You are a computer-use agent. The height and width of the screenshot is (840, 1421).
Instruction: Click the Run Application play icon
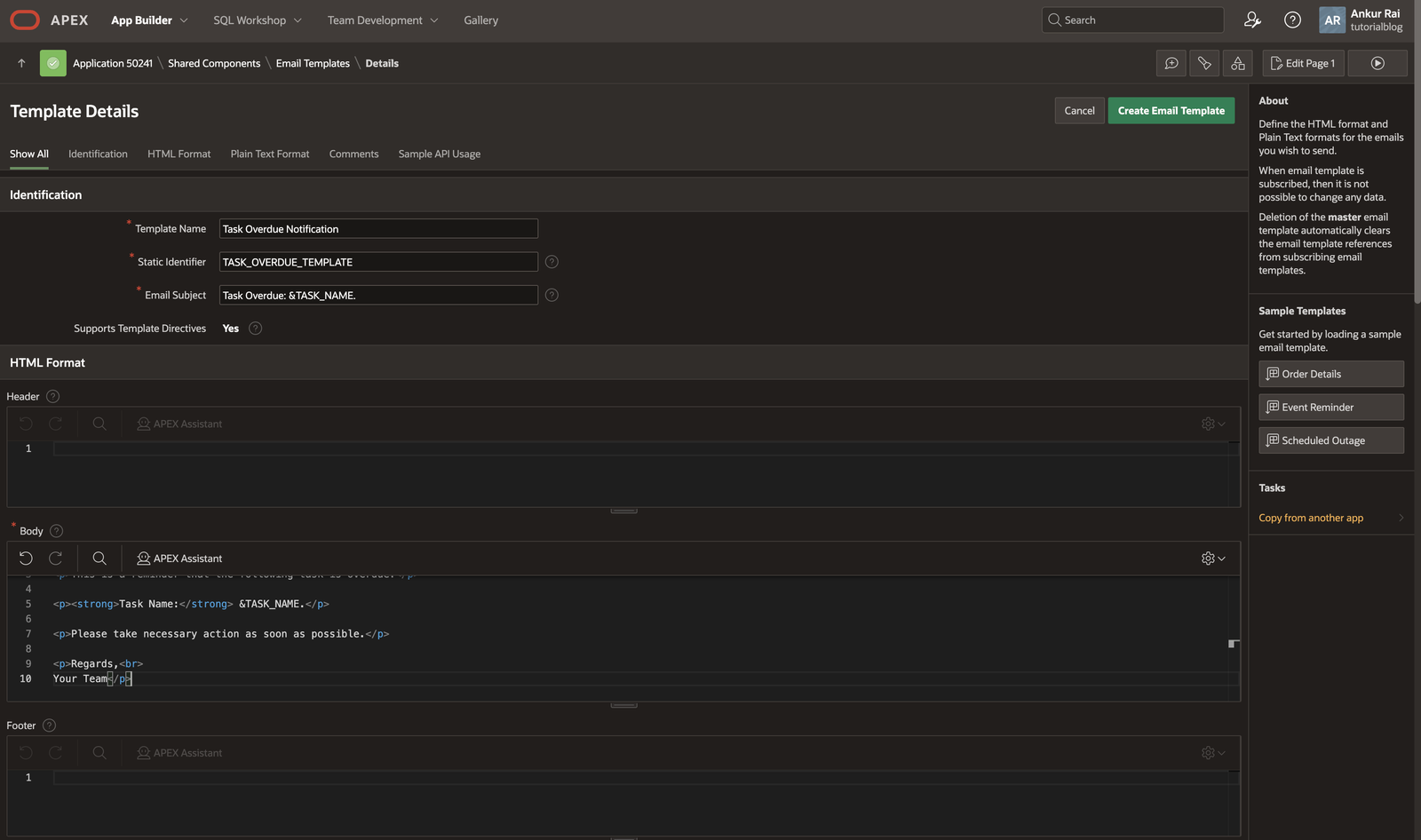1377,63
